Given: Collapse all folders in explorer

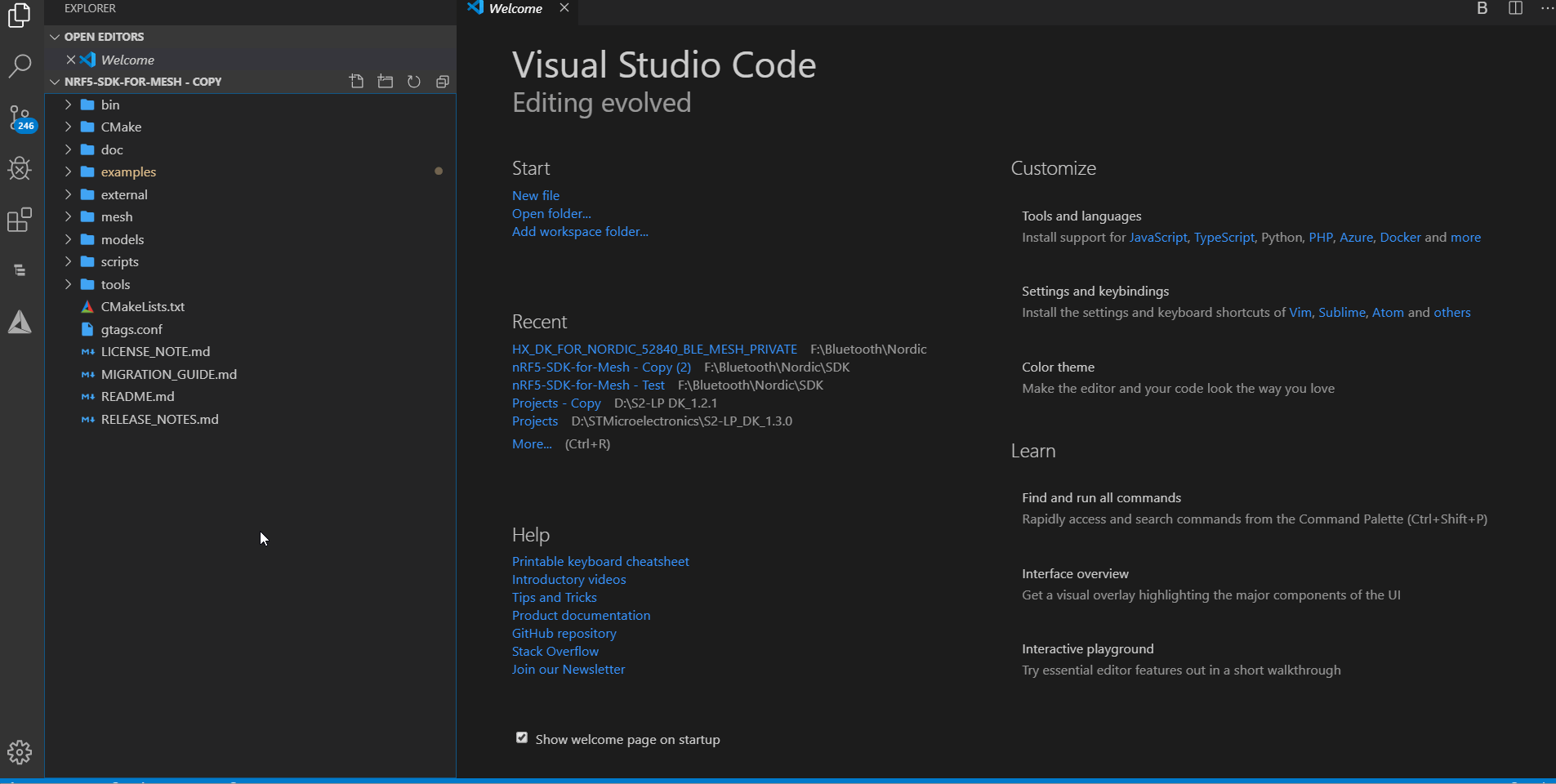Looking at the screenshot, I should [443, 82].
